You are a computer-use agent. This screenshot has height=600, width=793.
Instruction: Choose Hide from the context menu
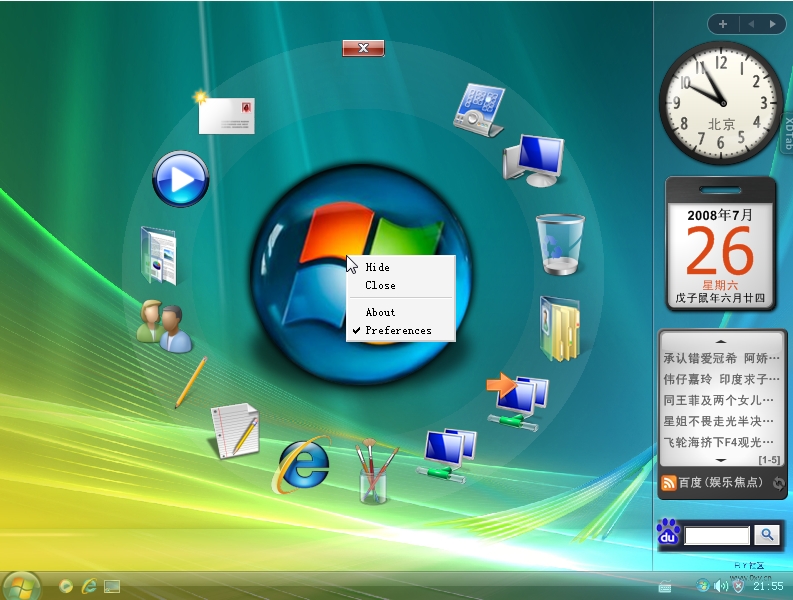pyautogui.click(x=377, y=267)
